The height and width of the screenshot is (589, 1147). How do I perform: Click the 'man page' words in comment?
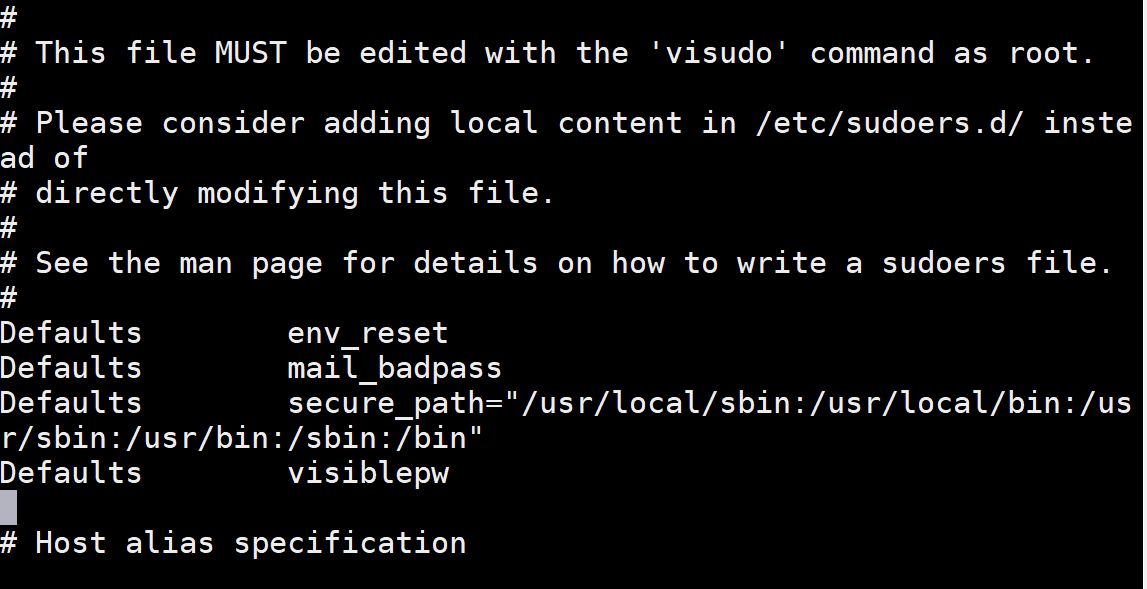tap(251, 263)
